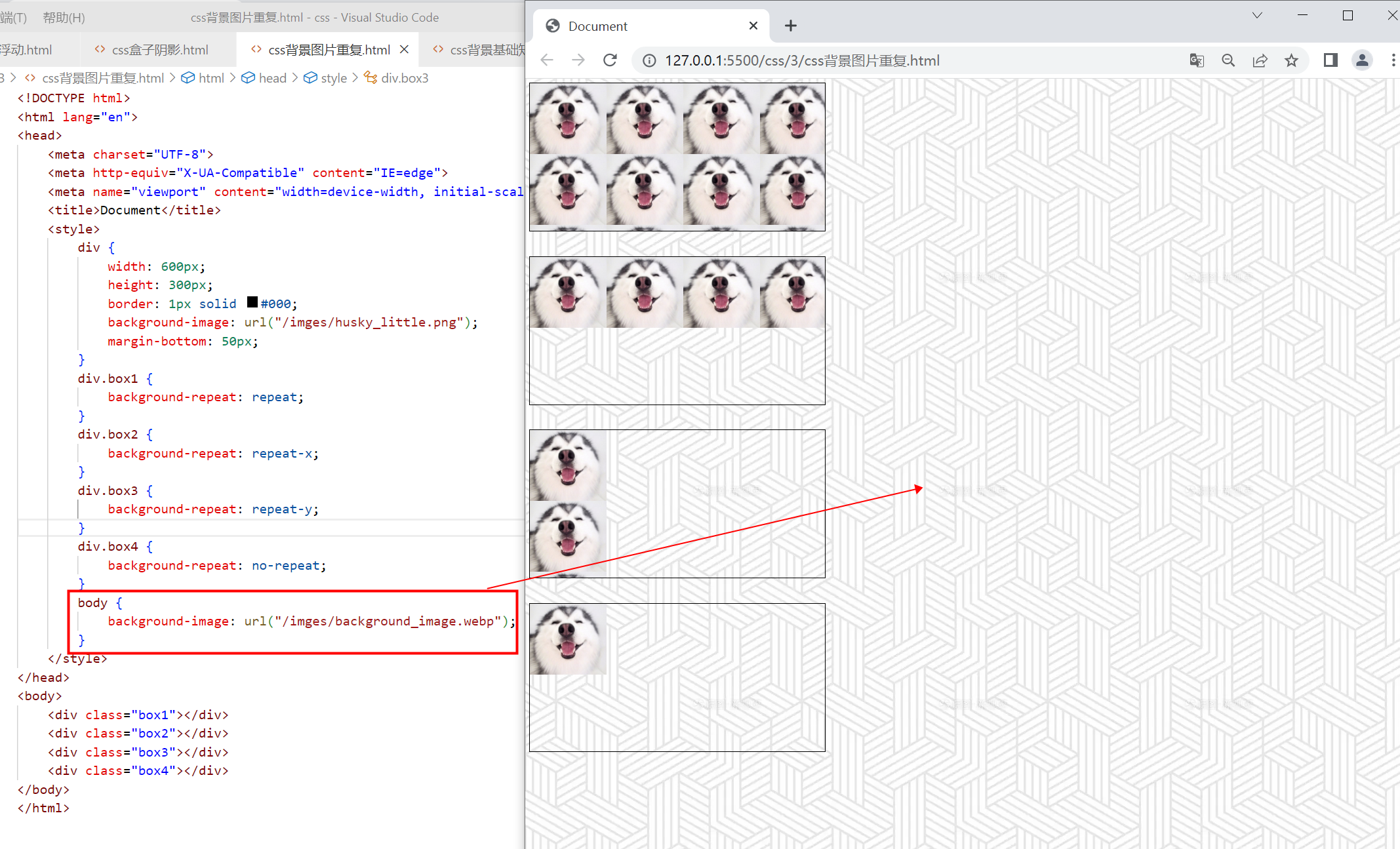This screenshot has width=1400, height=849.
Task: Close the Document browser tab
Action: [753, 26]
